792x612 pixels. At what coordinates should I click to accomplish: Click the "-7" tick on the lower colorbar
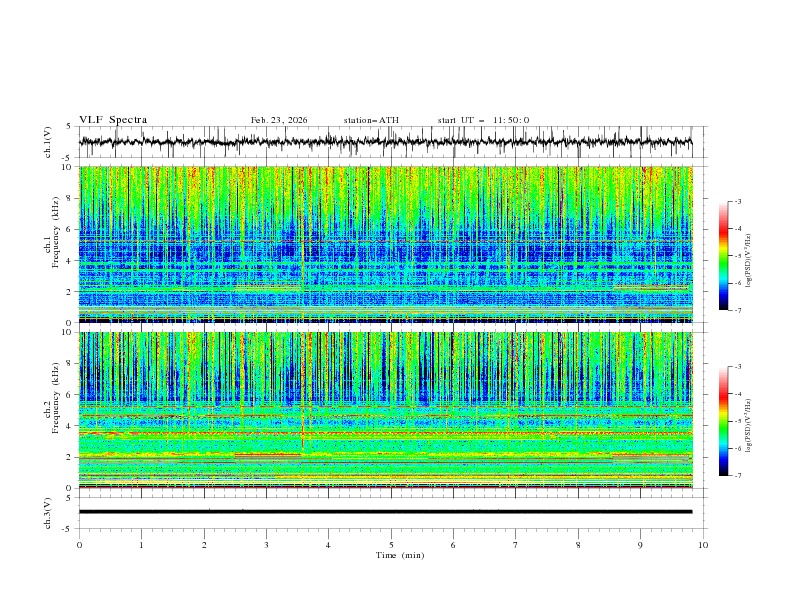[738, 476]
